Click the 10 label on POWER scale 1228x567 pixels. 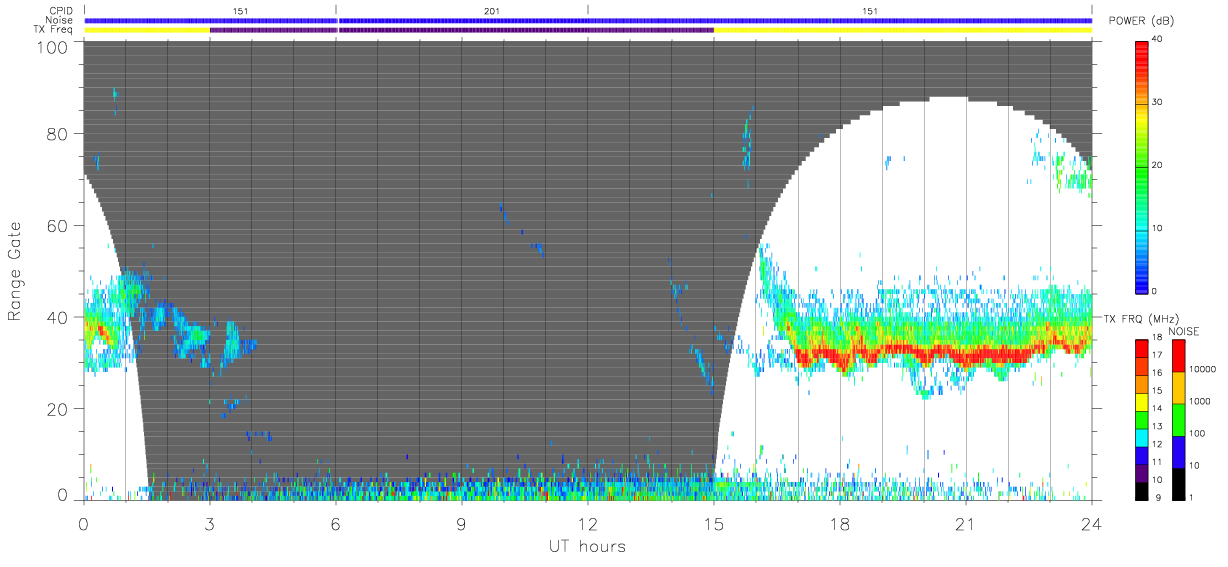(1157, 228)
